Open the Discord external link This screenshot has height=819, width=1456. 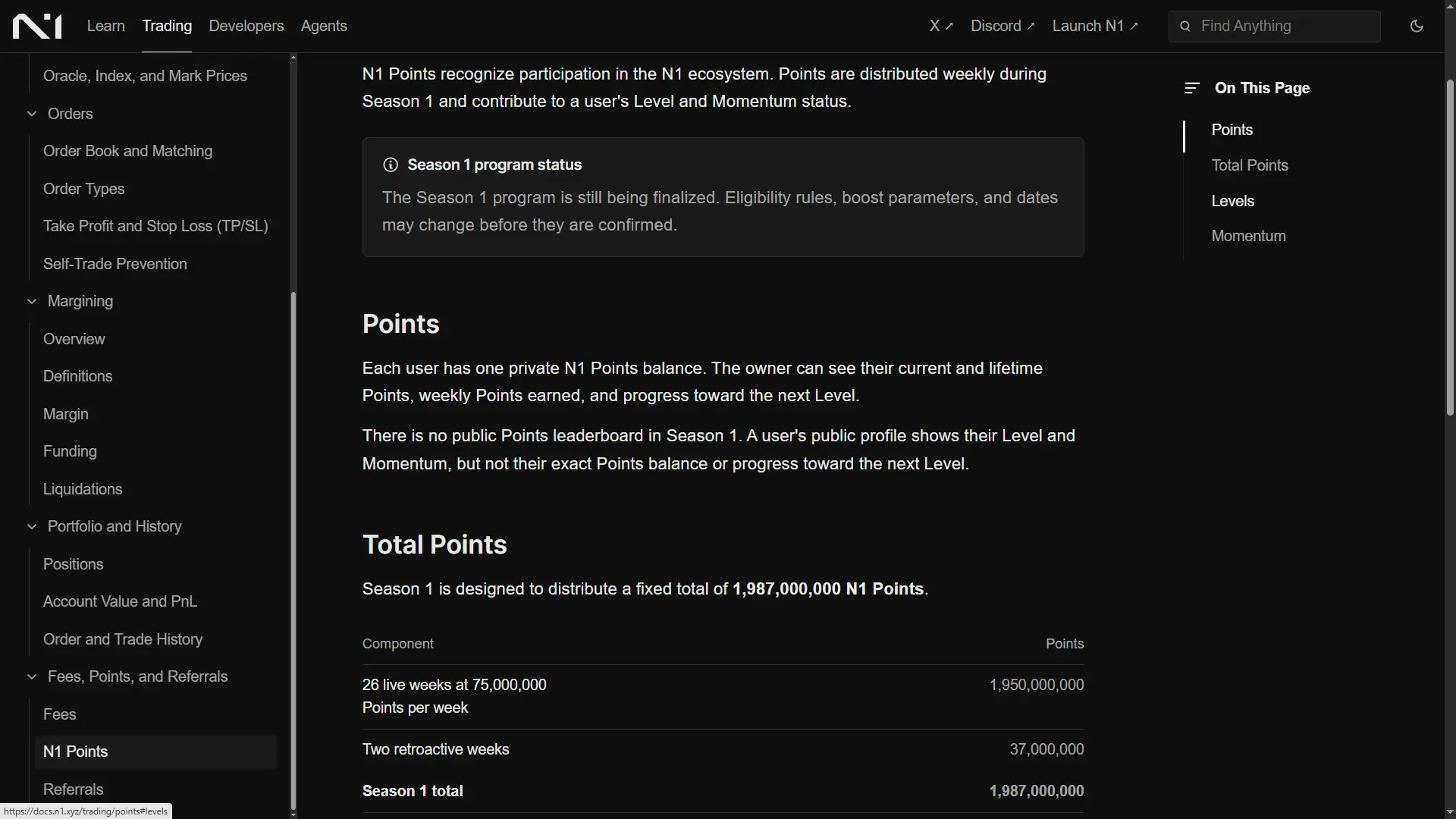click(1003, 26)
